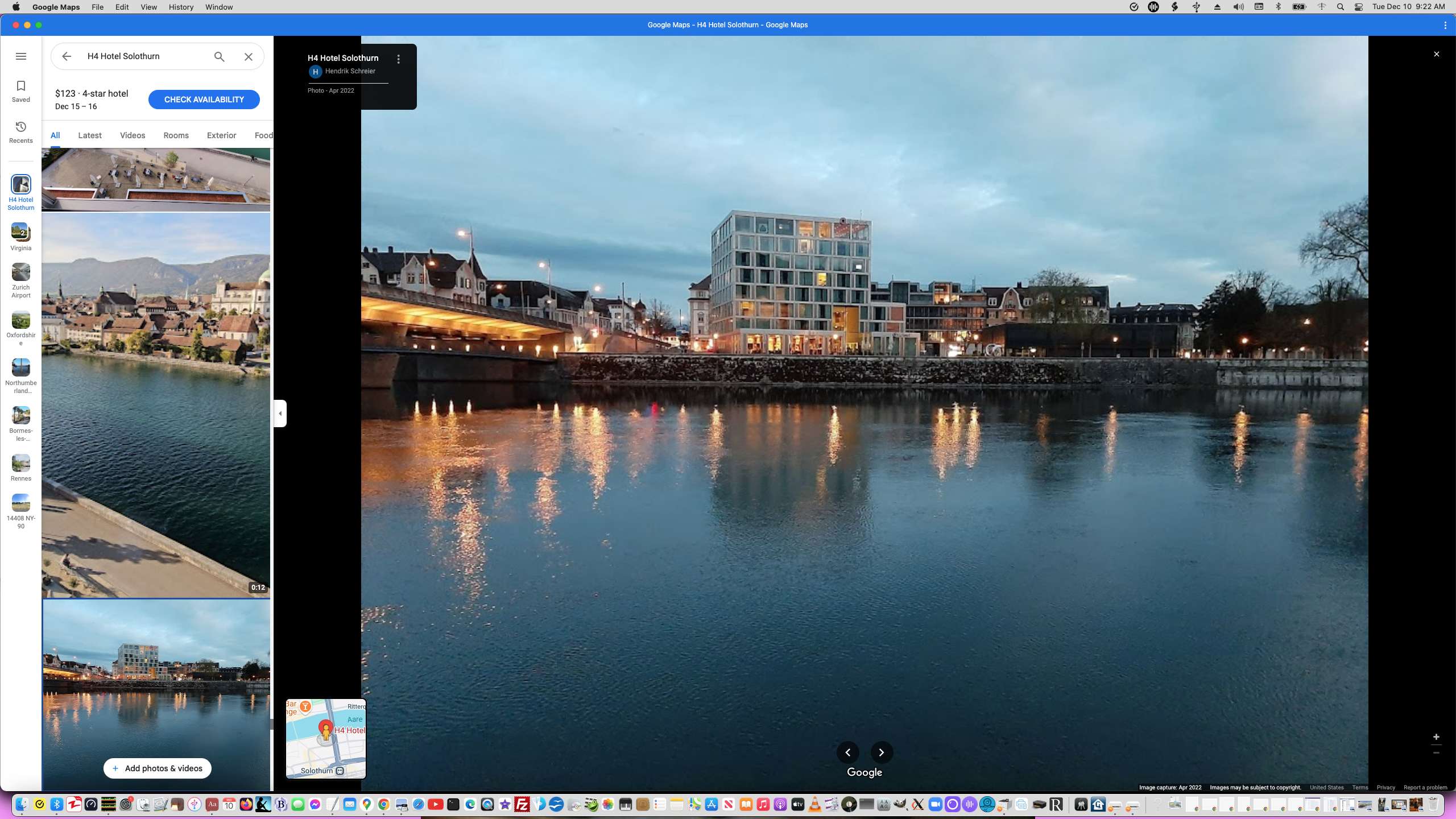The width and height of the screenshot is (1456, 819).
Task: Click Check Availability button
Action: click(204, 100)
